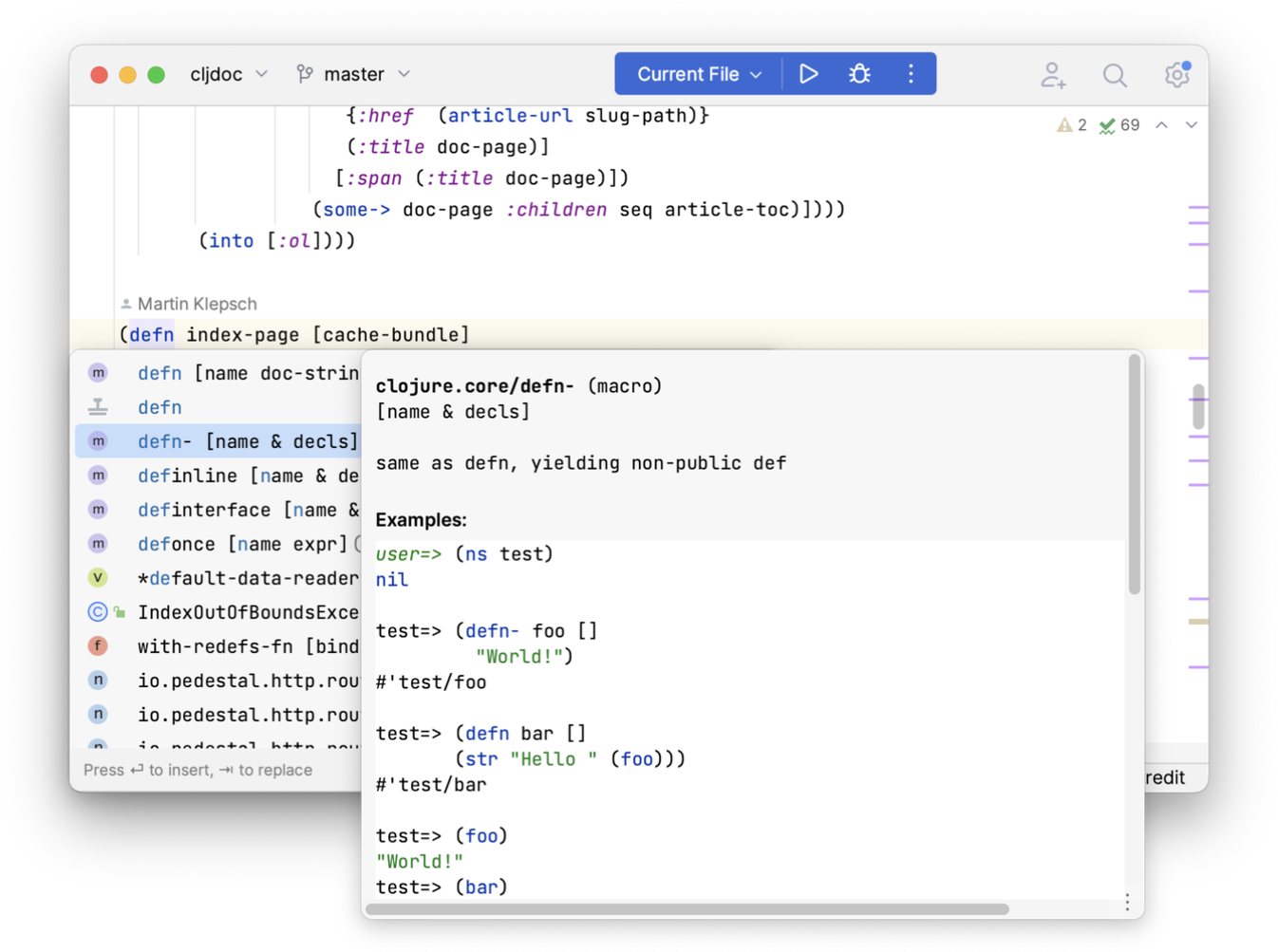Click the clojure.core/defn- heading in the docs

tap(475, 386)
